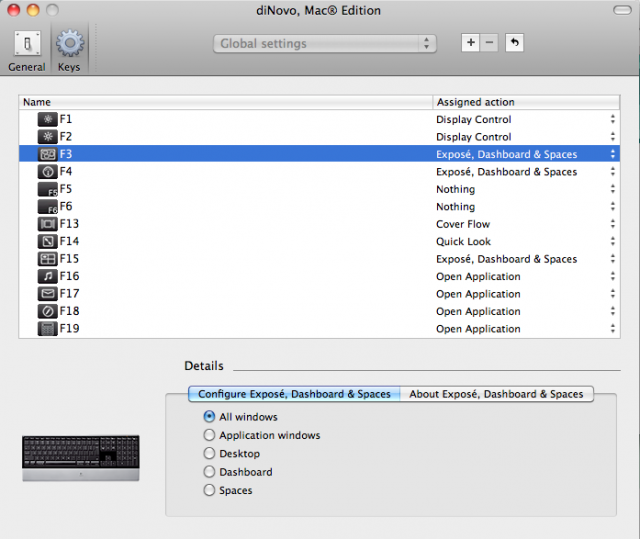Open assigned action menu for F17
Viewport: 640px width, 539px height.
612,294
